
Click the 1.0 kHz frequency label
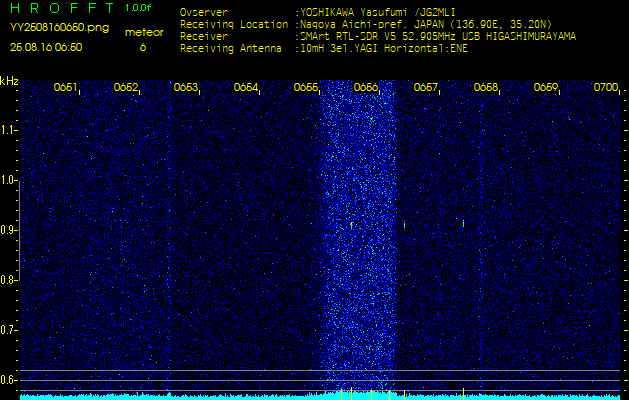[x=8, y=181]
